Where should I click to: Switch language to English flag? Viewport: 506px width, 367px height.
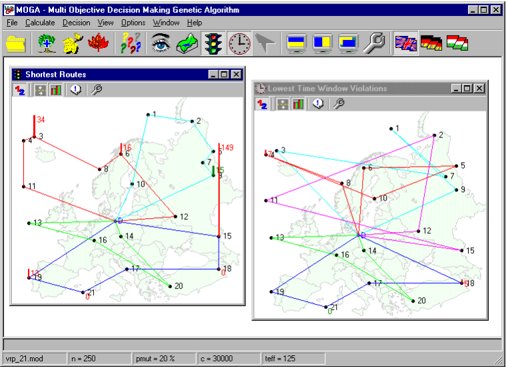click(x=406, y=43)
